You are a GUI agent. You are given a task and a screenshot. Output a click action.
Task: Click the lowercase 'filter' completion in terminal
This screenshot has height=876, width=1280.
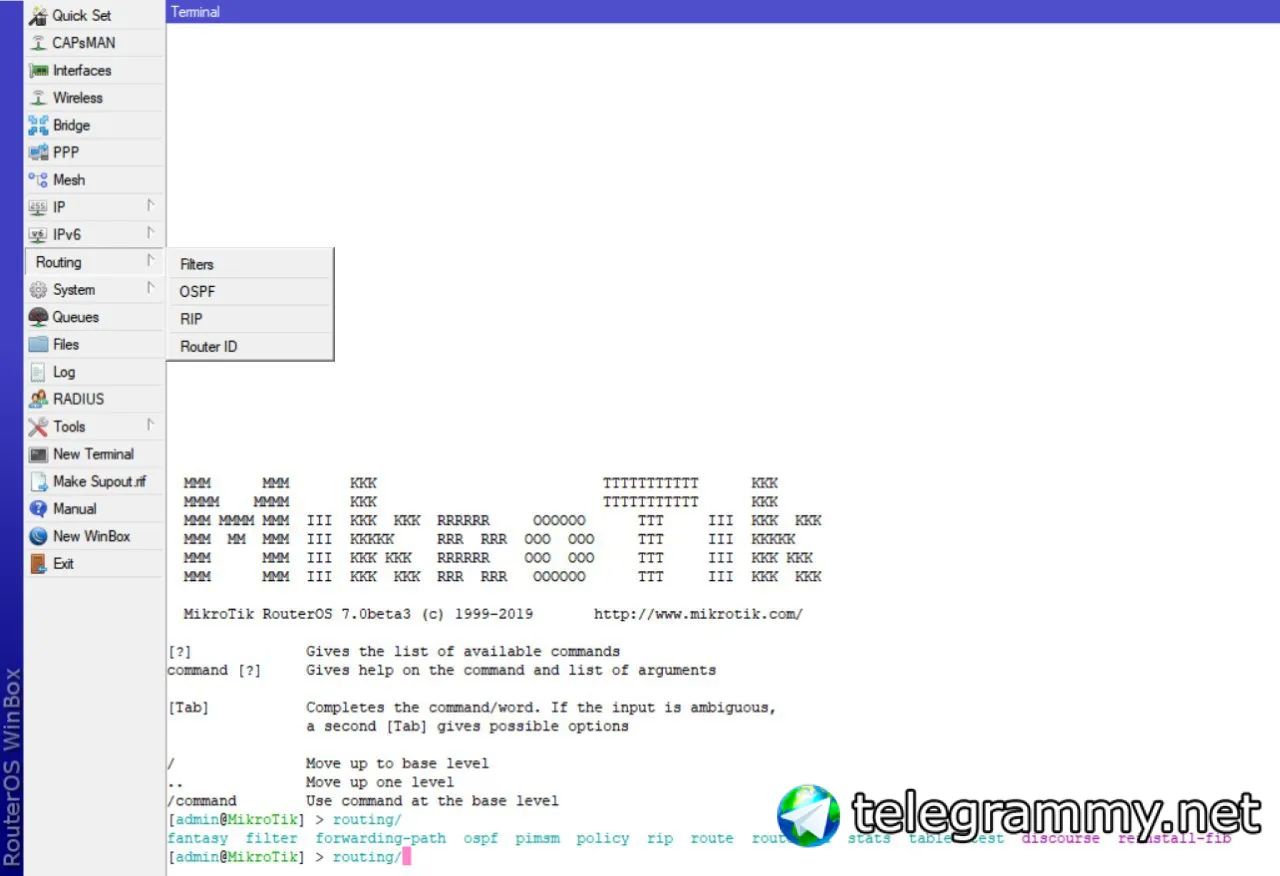271,838
